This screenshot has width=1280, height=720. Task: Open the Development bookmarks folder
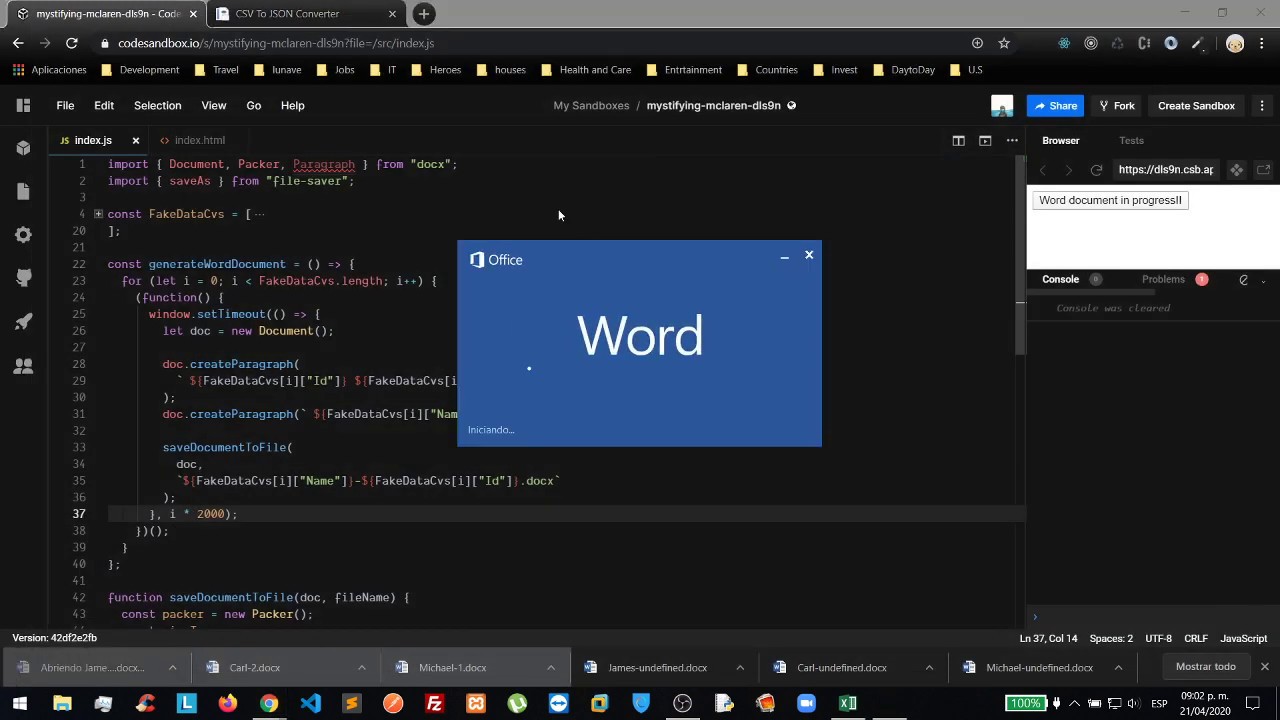[x=139, y=70]
